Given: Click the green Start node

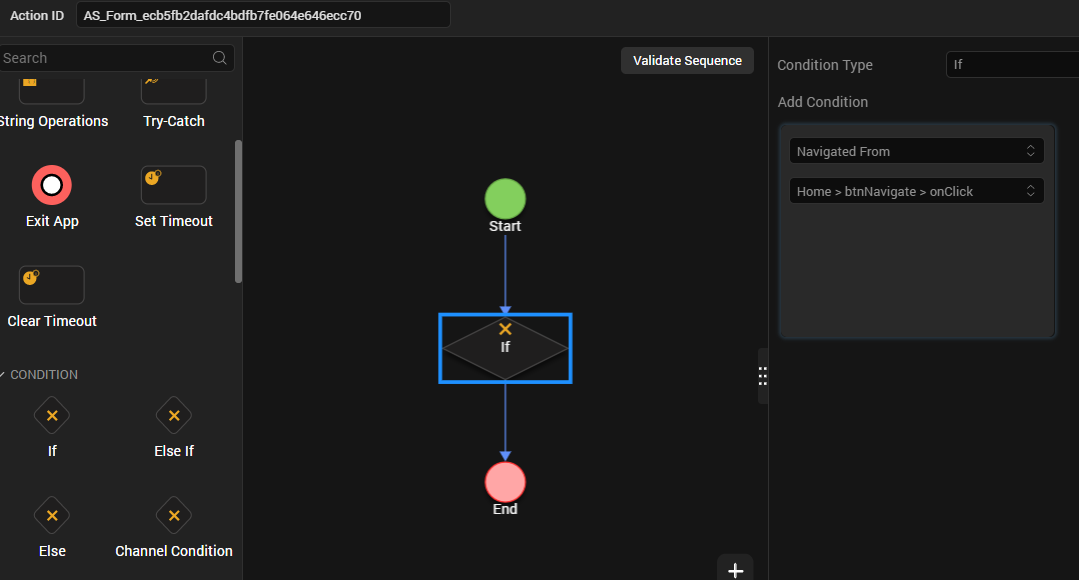Looking at the screenshot, I should point(505,199).
